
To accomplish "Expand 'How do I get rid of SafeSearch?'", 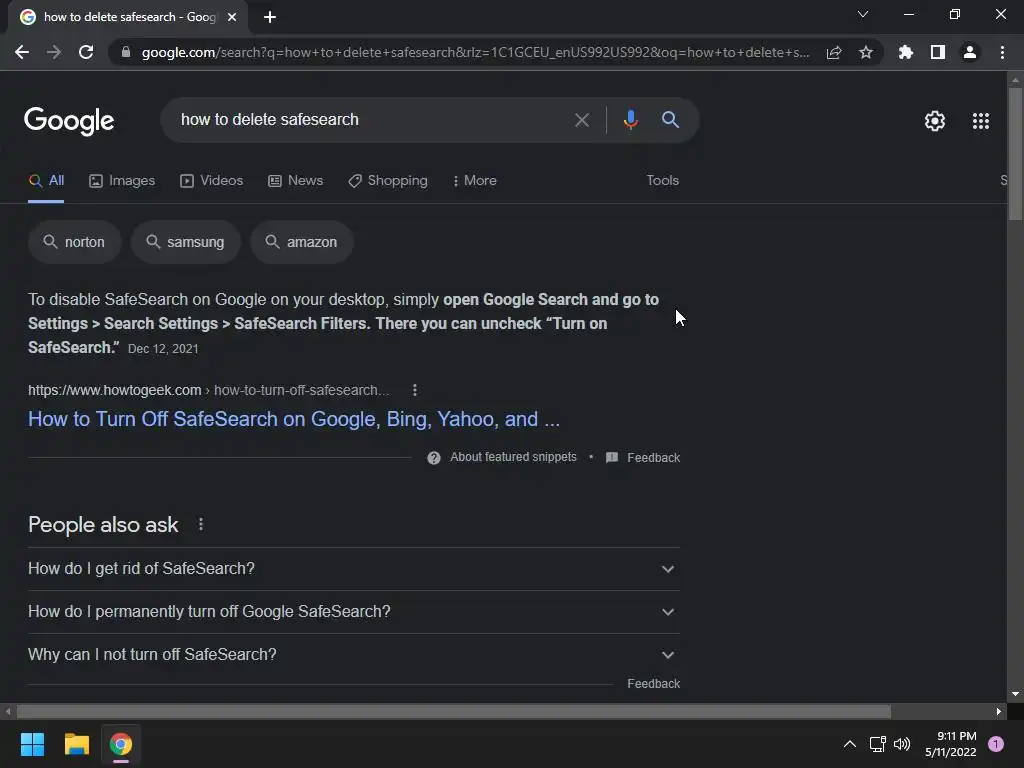I will coord(354,569).
